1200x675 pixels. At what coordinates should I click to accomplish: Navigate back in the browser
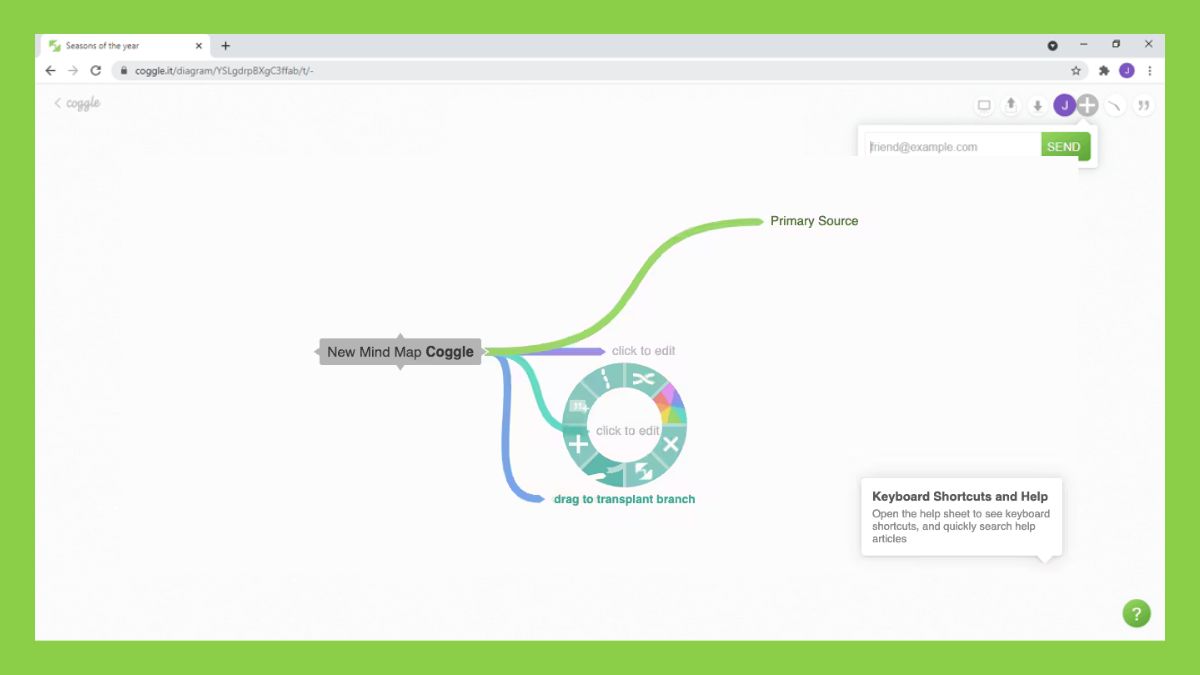point(51,71)
